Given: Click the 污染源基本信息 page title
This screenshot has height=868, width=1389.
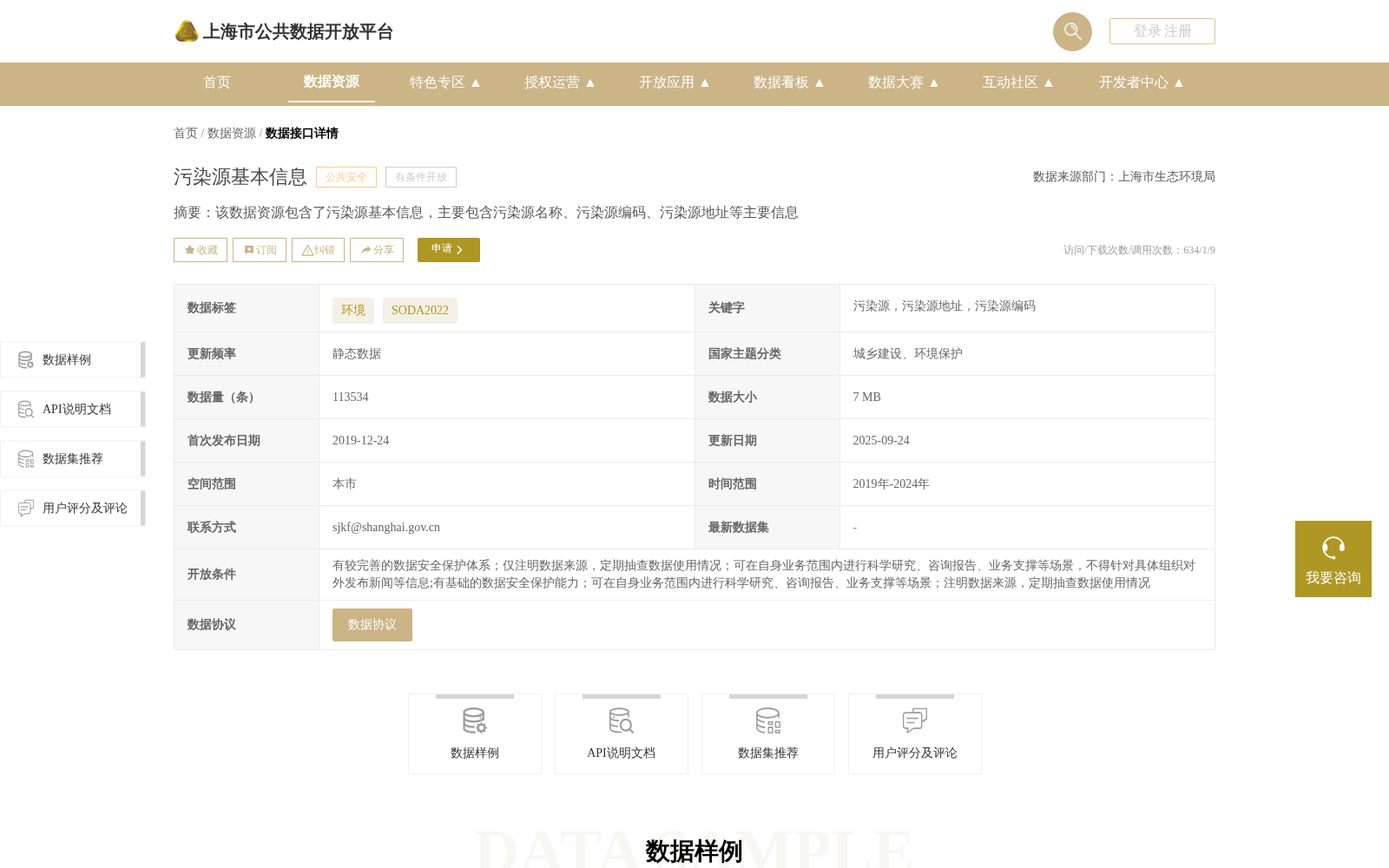Looking at the screenshot, I should 240,177.
